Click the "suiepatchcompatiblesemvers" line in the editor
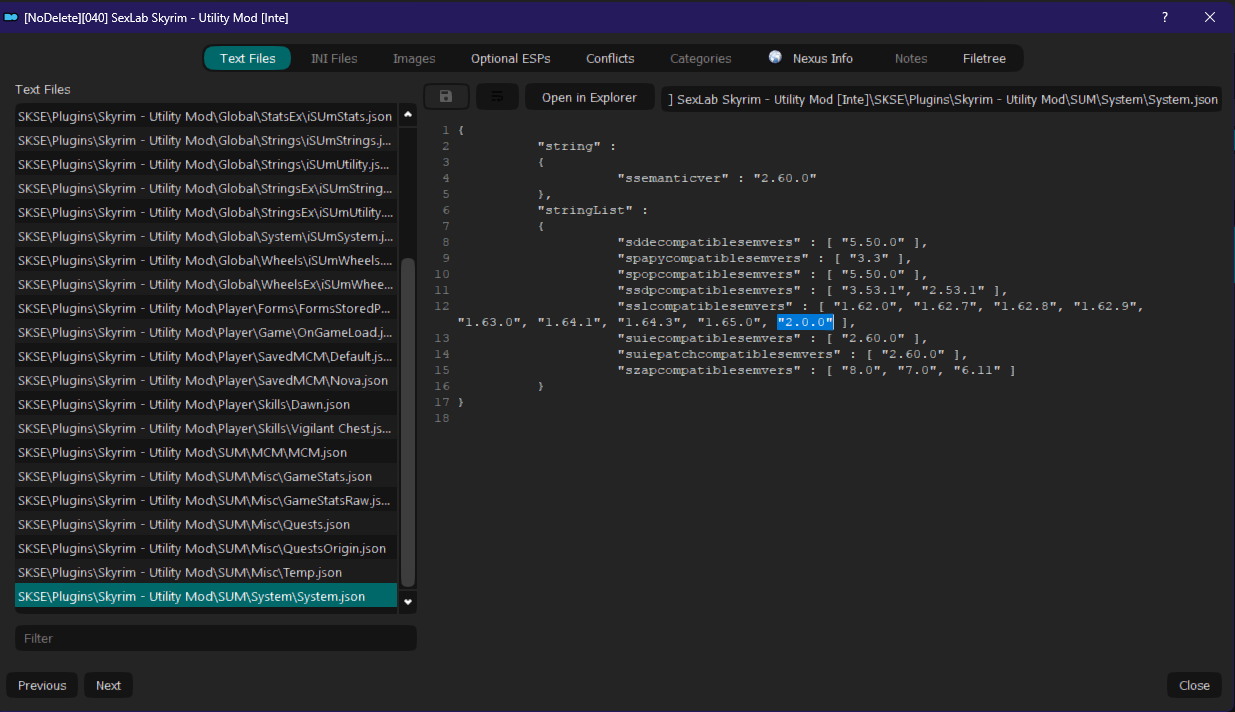This screenshot has width=1235, height=712. point(793,354)
